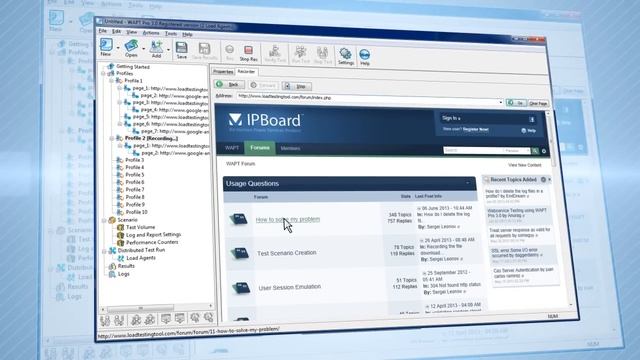Click the Recent Topics Added gear icon
This screenshot has height=360, width=640.
[543, 179]
